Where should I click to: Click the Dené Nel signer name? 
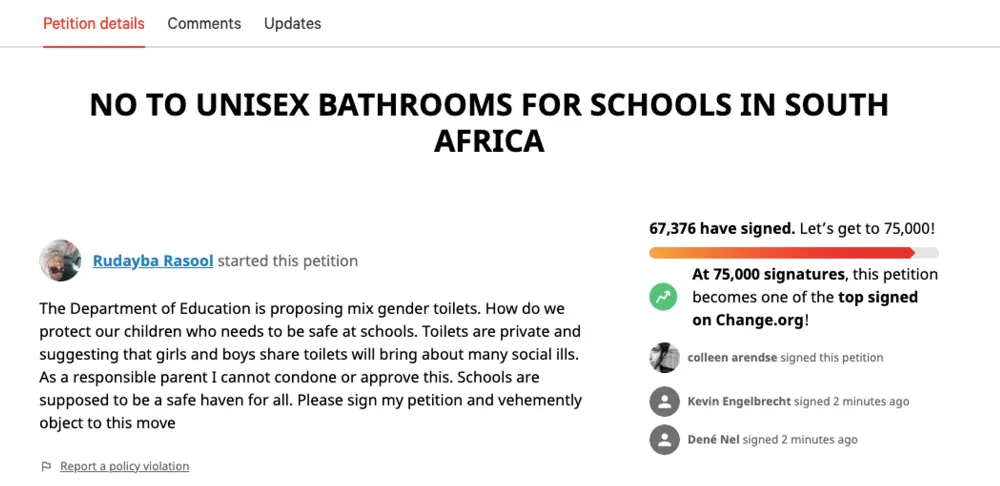pyautogui.click(x=713, y=440)
